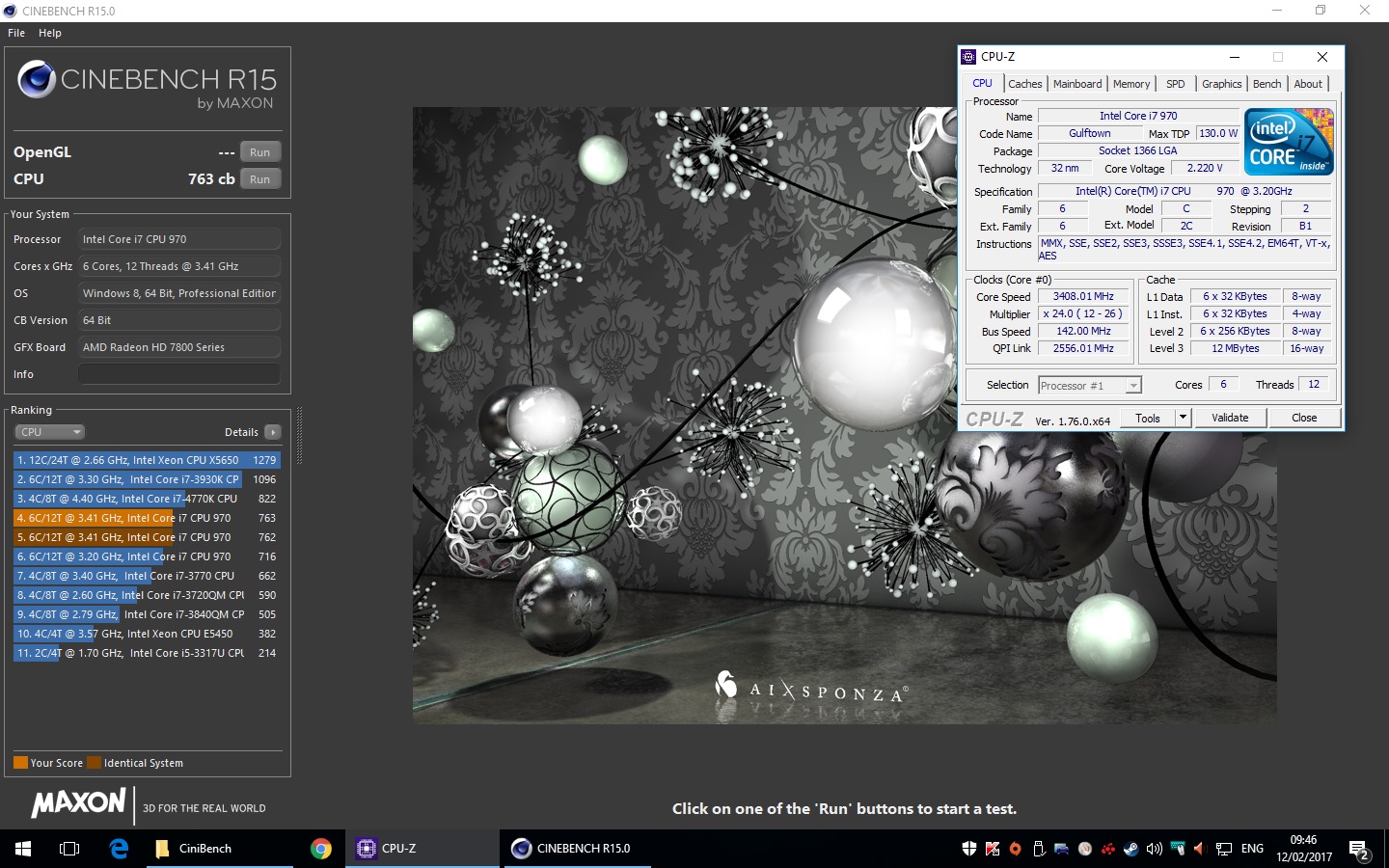Select ranking row 1 Intel Xeon CPU X5650

[147, 460]
